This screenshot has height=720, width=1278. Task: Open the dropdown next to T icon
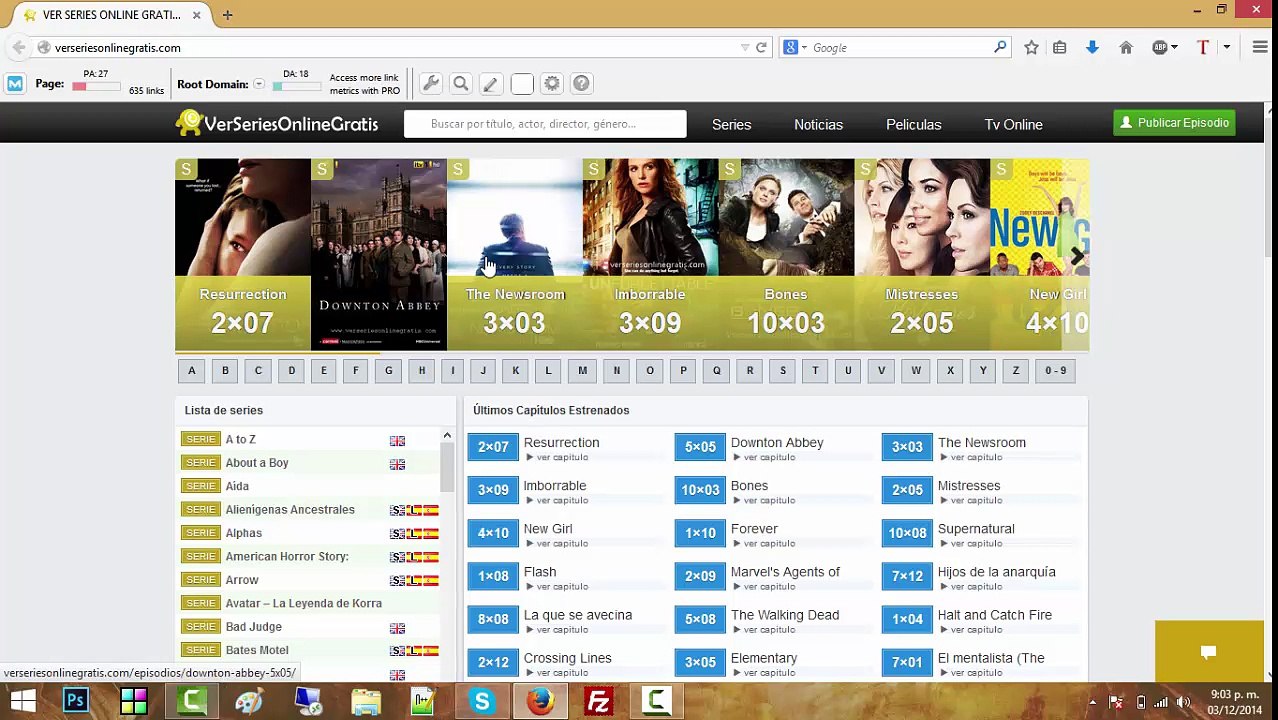[1226, 47]
